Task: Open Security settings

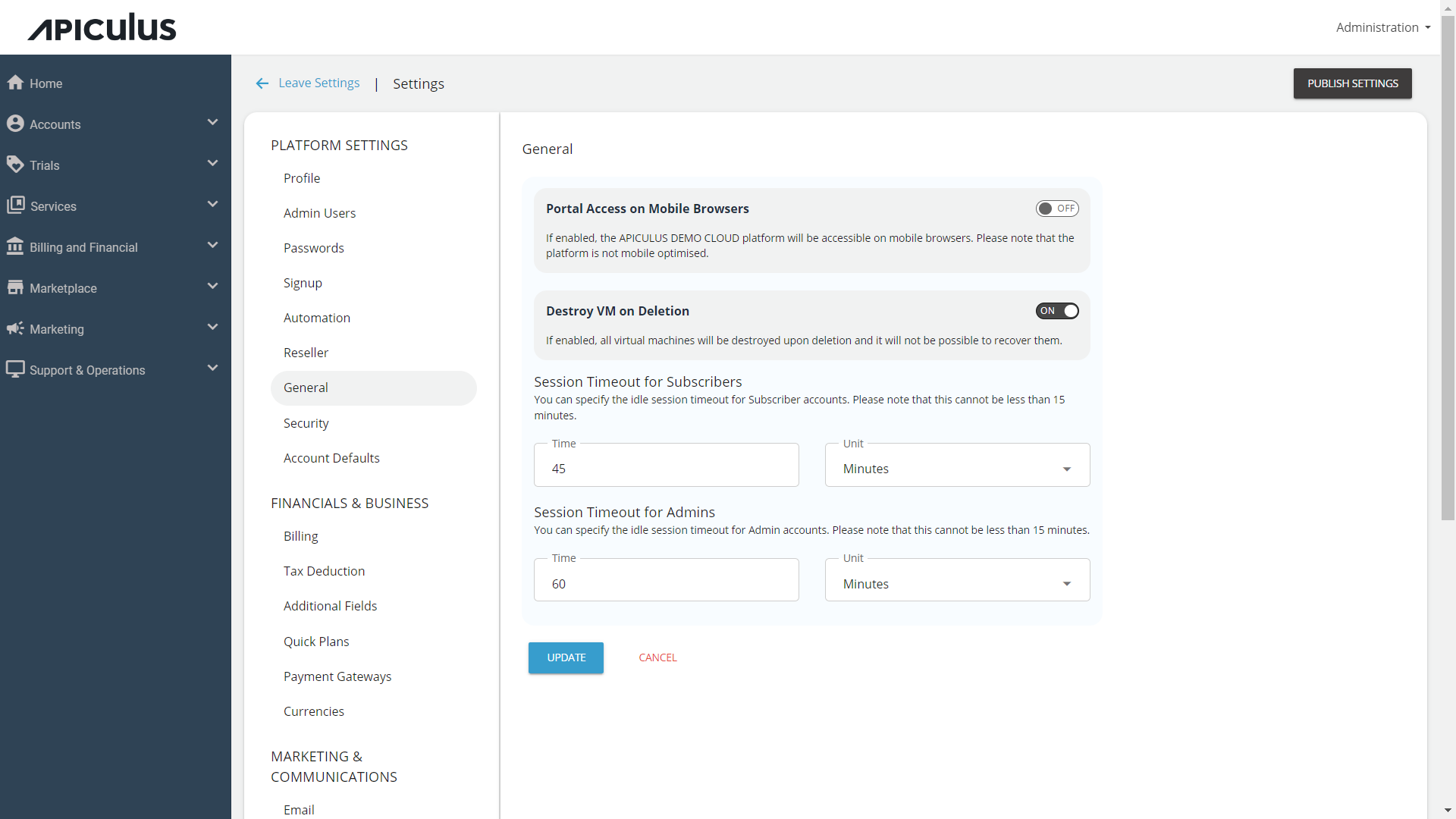Action: 306,423
